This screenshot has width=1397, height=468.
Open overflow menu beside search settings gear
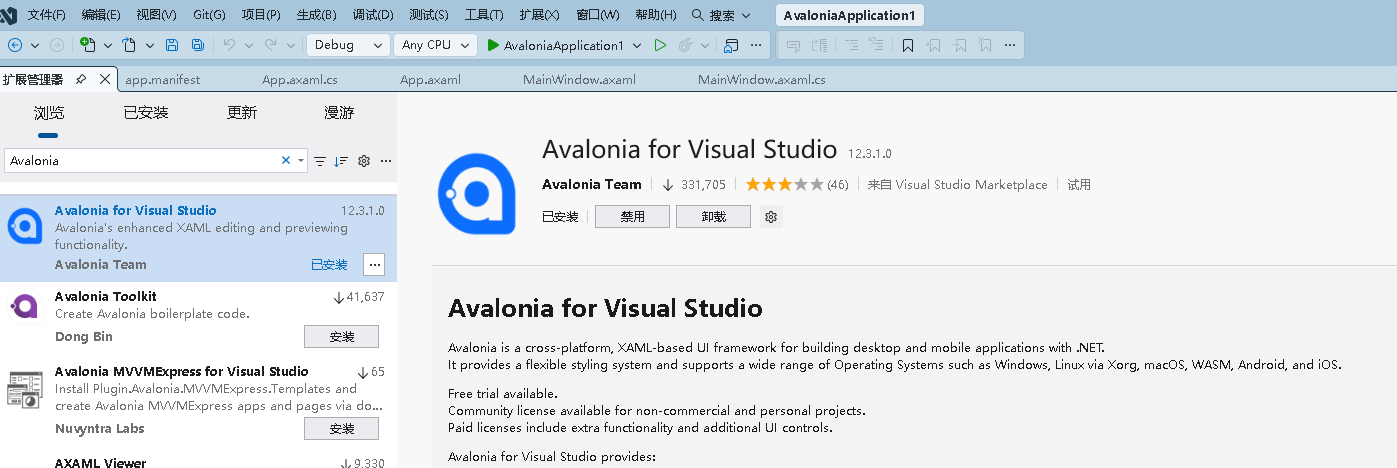[x=386, y=161]
